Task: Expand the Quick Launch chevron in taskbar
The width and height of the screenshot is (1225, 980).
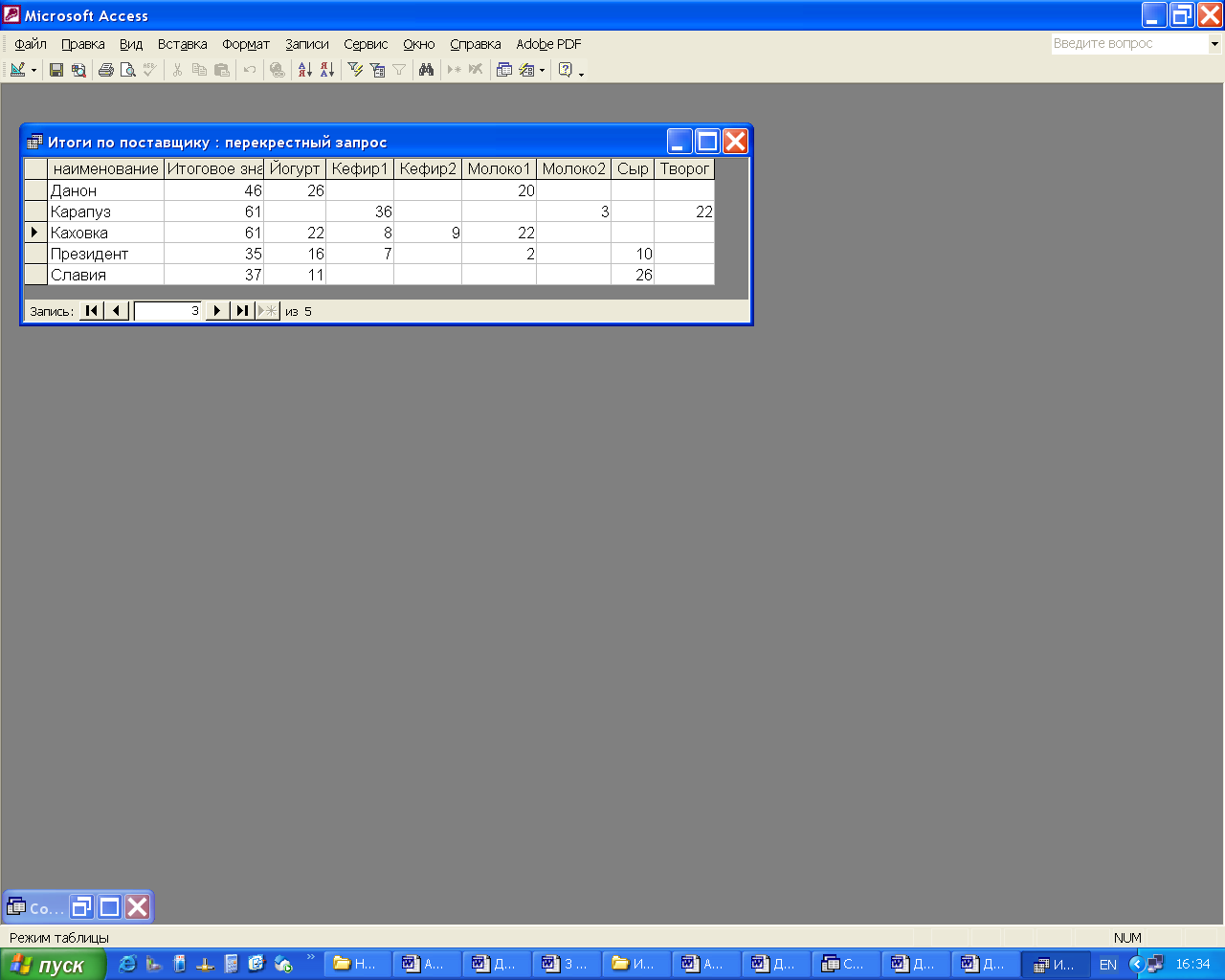Action: 310,958
